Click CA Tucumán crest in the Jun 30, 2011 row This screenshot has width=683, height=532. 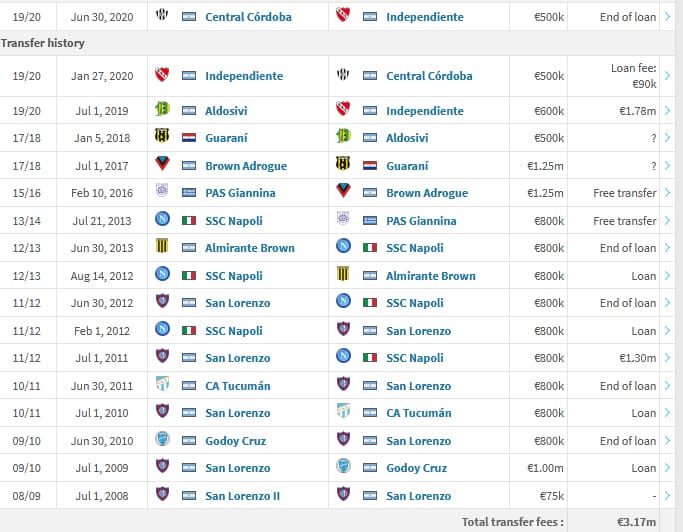pyautogui.click(x=162, y=385)
